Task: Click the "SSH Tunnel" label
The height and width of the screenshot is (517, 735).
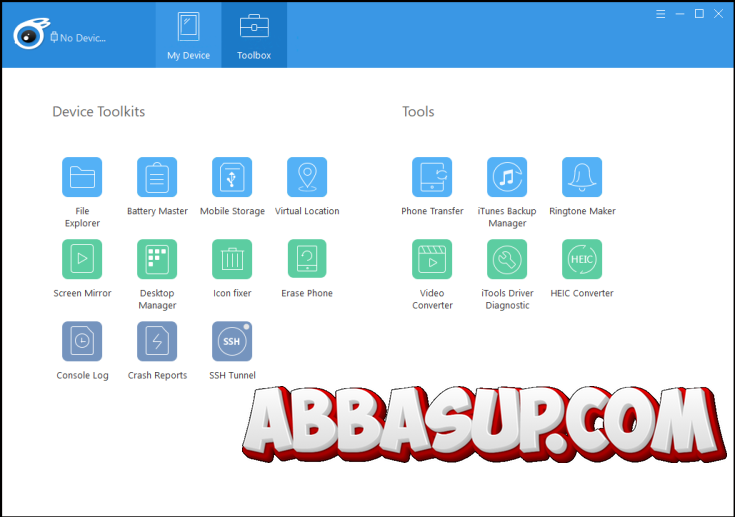Action: click(x=232, y=375)
